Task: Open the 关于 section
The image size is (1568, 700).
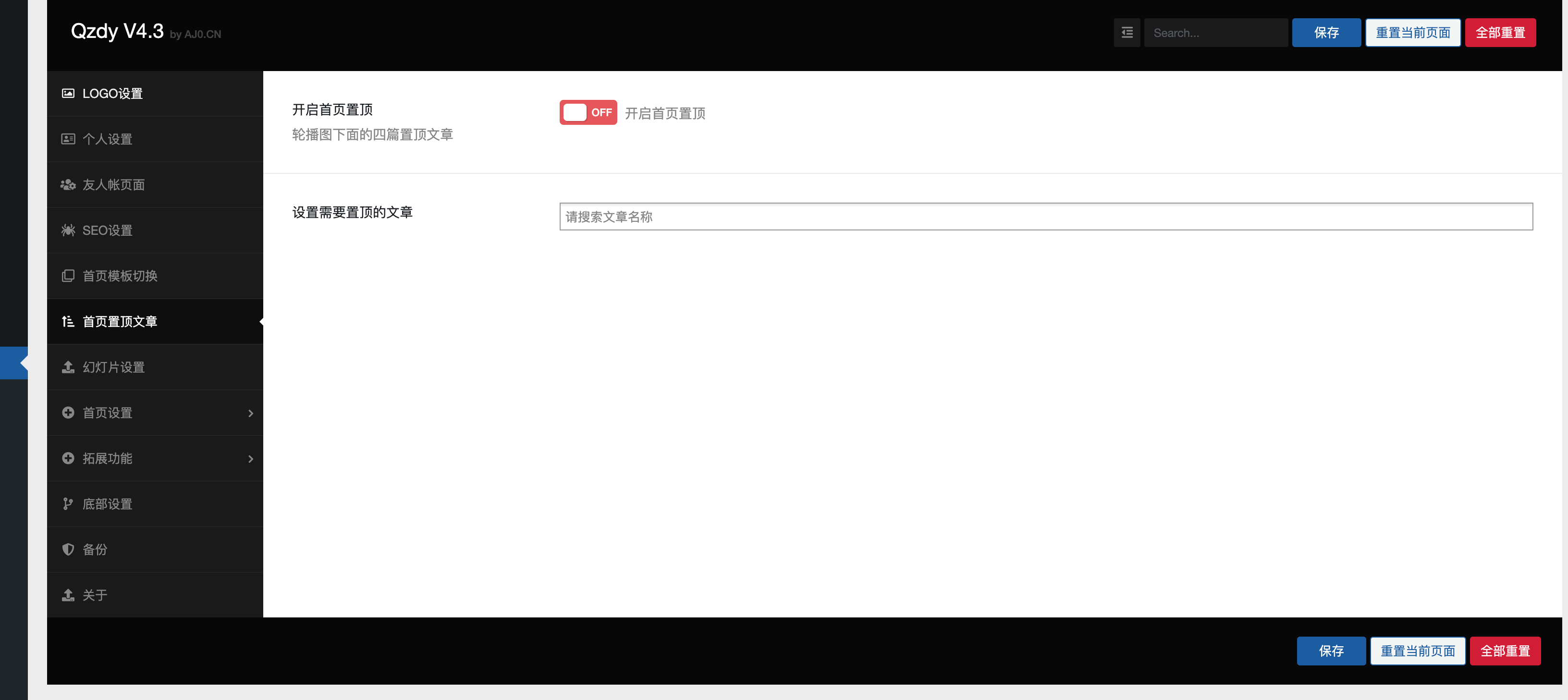Action: [155, 595]
